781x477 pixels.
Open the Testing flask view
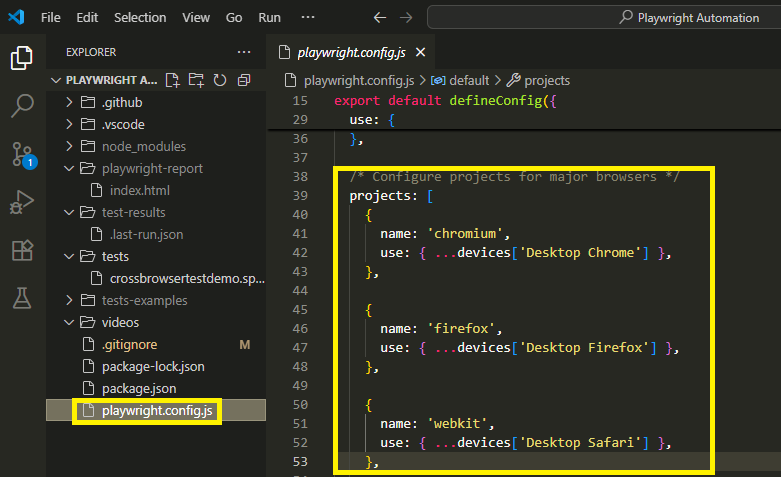click(22, 298)
